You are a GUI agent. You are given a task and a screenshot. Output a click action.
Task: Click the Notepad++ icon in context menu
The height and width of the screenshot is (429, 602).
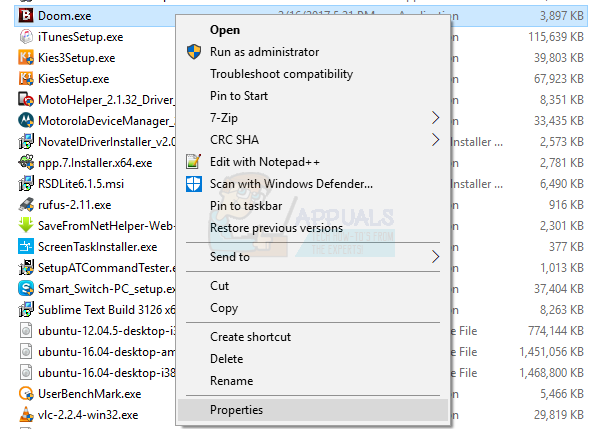194,162
